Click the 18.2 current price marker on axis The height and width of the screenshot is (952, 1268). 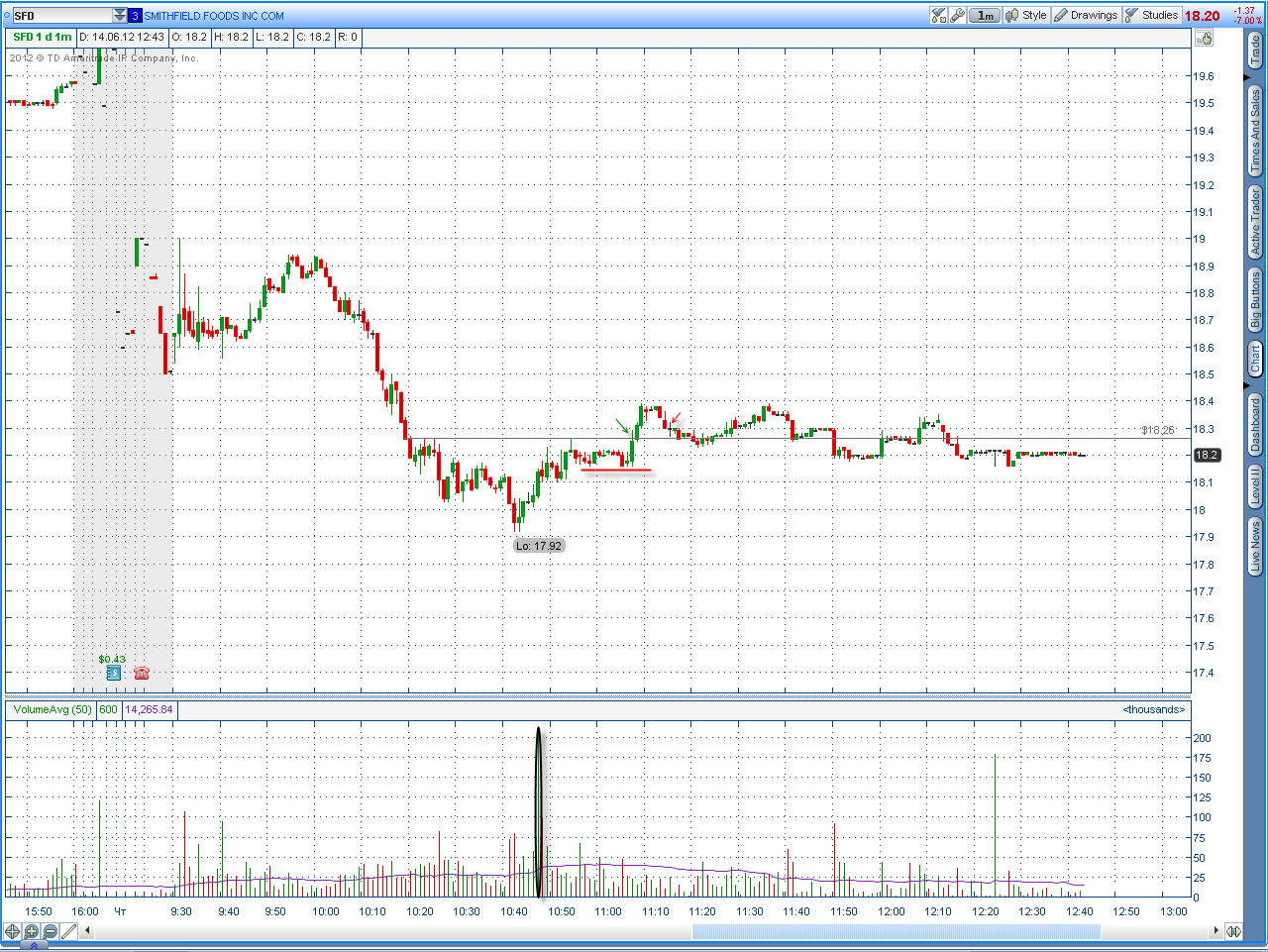click(1207, 456)
